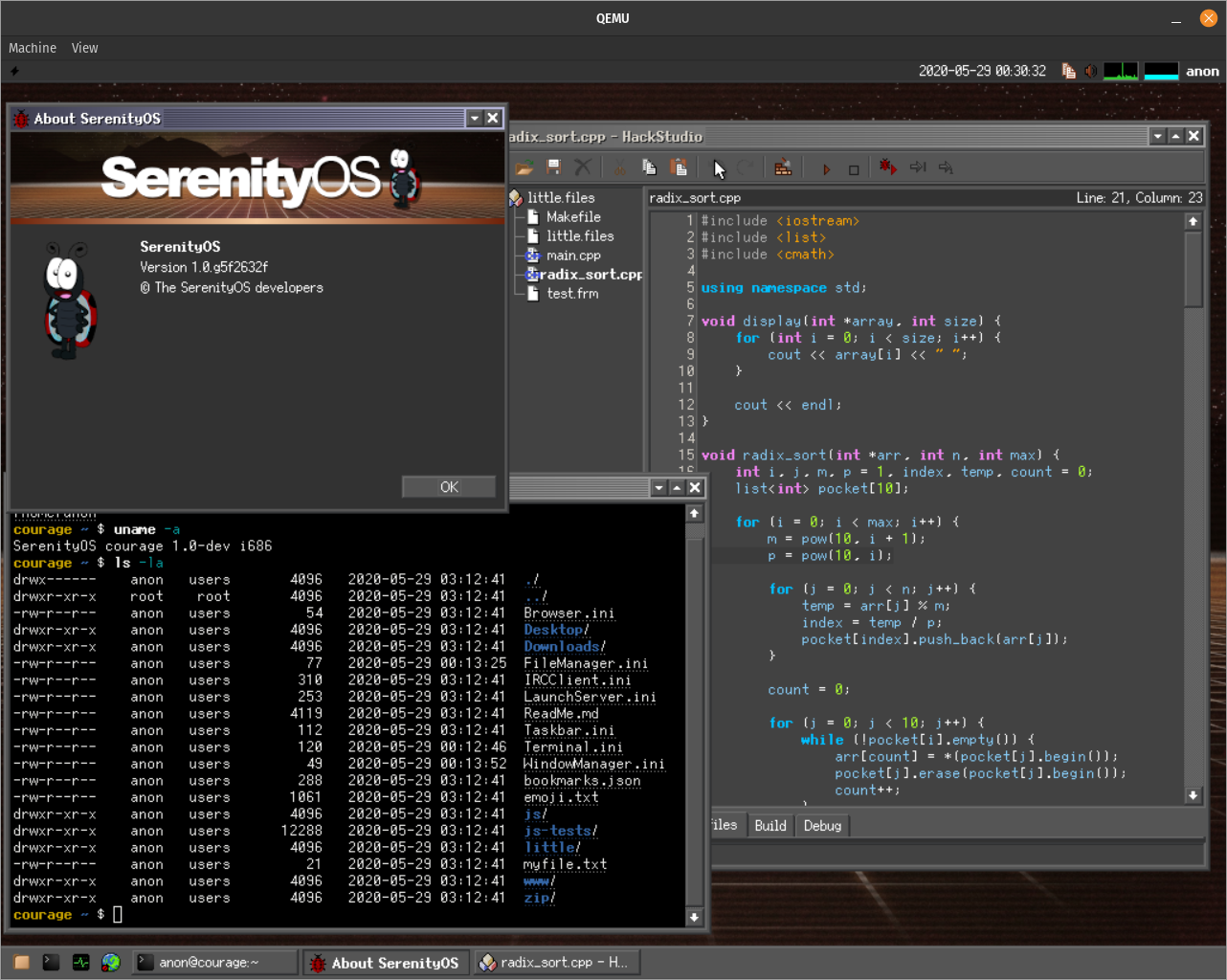Run the program with the play triangle icon
The width and height of the screenshot is (1227, 980).
pyautogui.click(x=826, y=168)
